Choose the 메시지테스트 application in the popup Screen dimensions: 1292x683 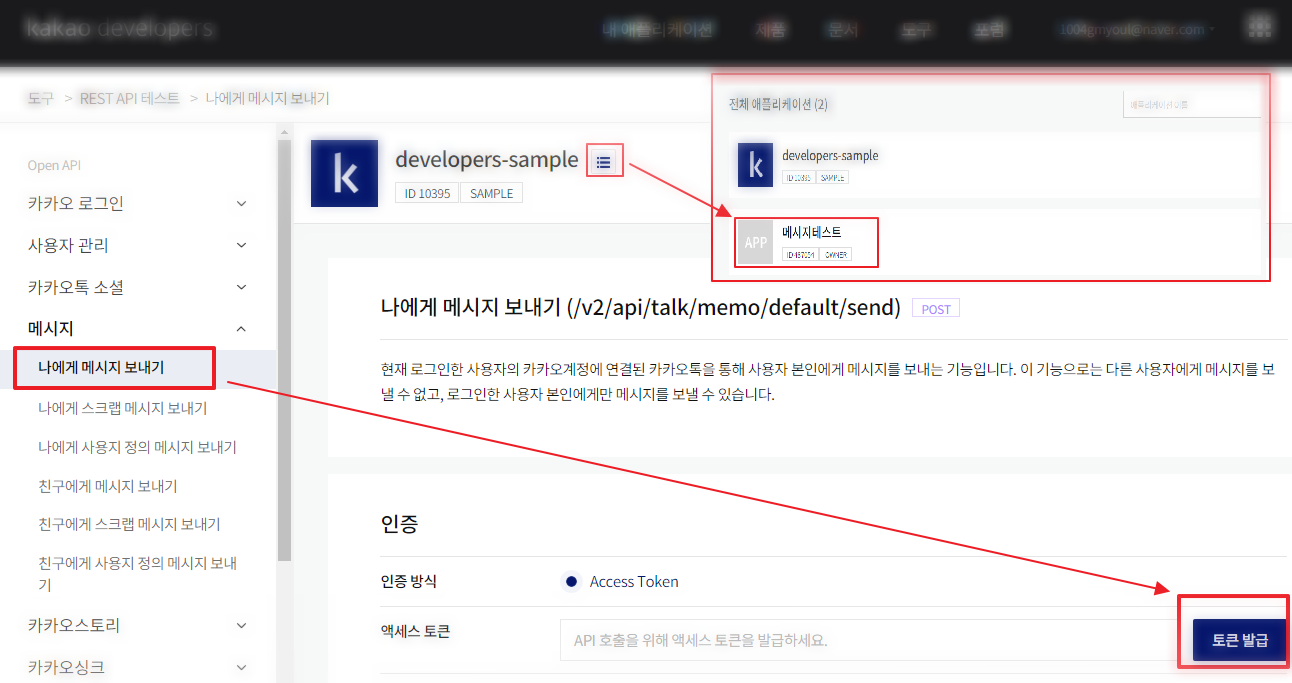click(x=811, y=232)
